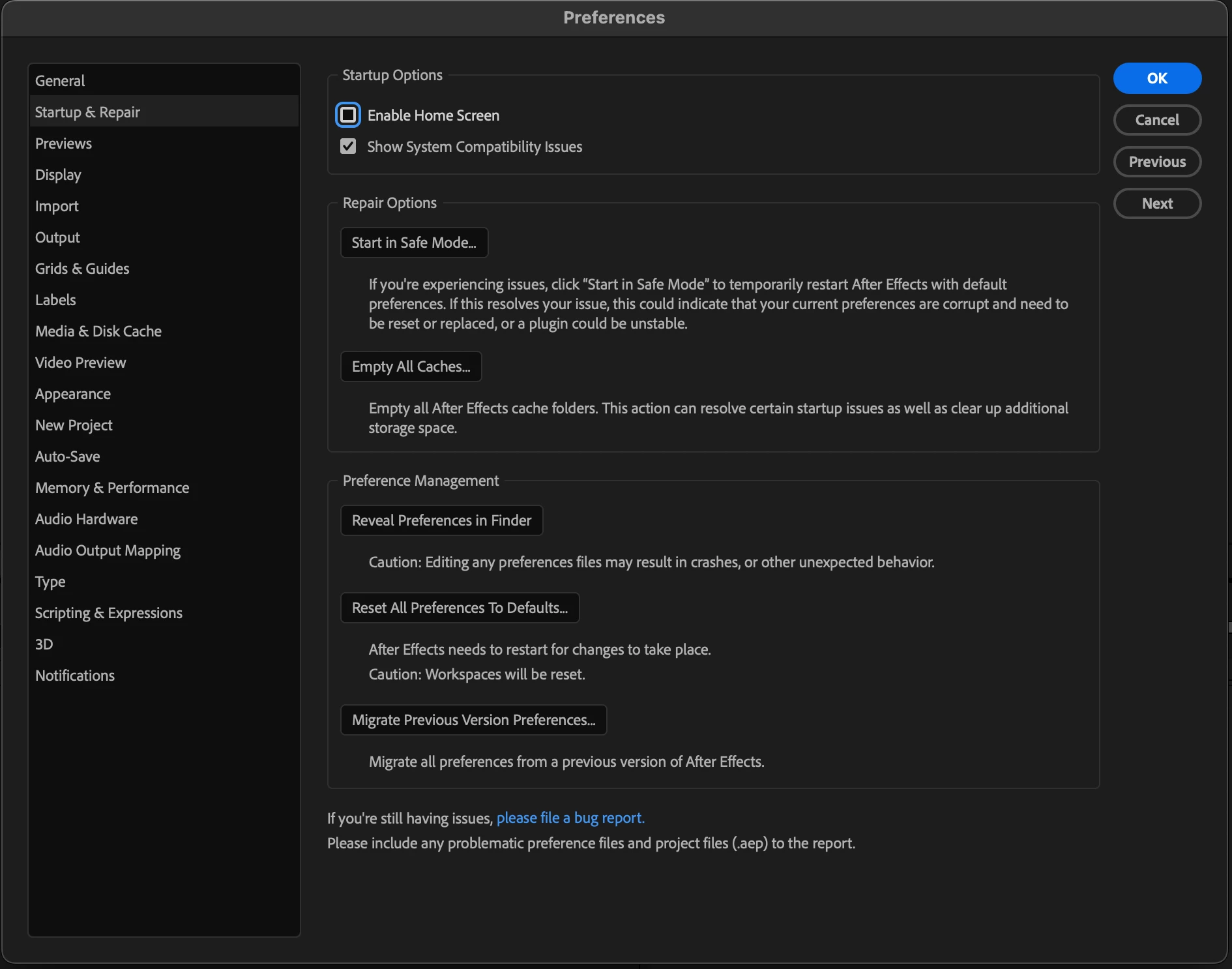Open Audio Output Mapping settings
This screenshot has width=1232, height=969.
click(164, 550)
